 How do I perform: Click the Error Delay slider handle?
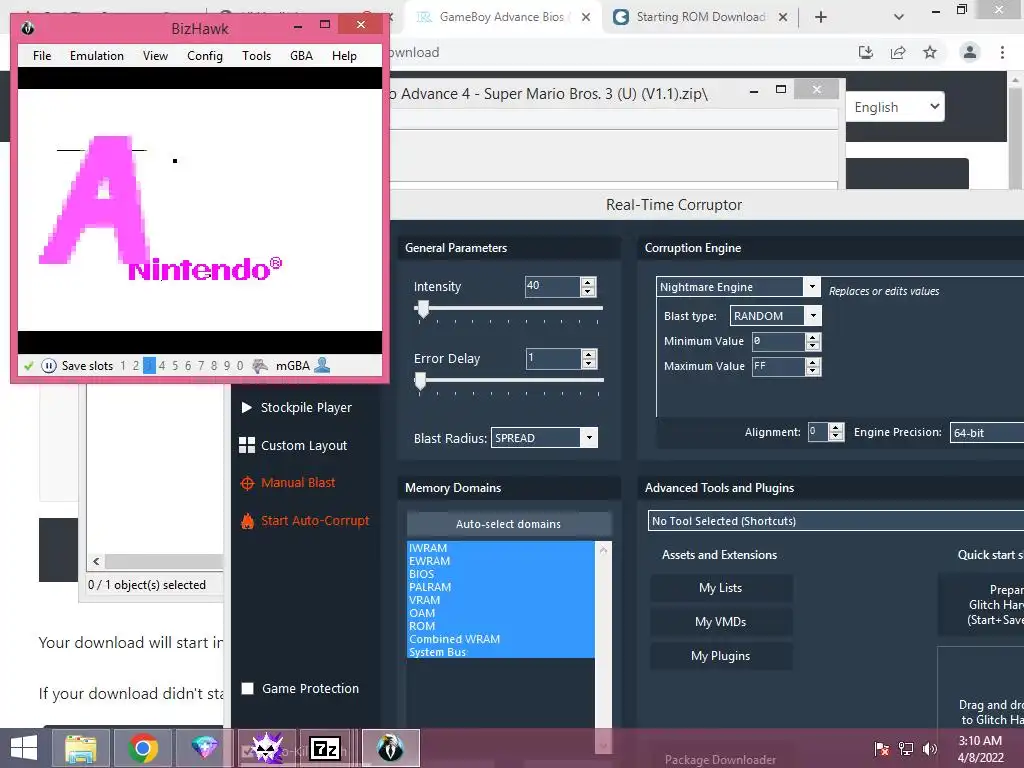tap(421, 381)
